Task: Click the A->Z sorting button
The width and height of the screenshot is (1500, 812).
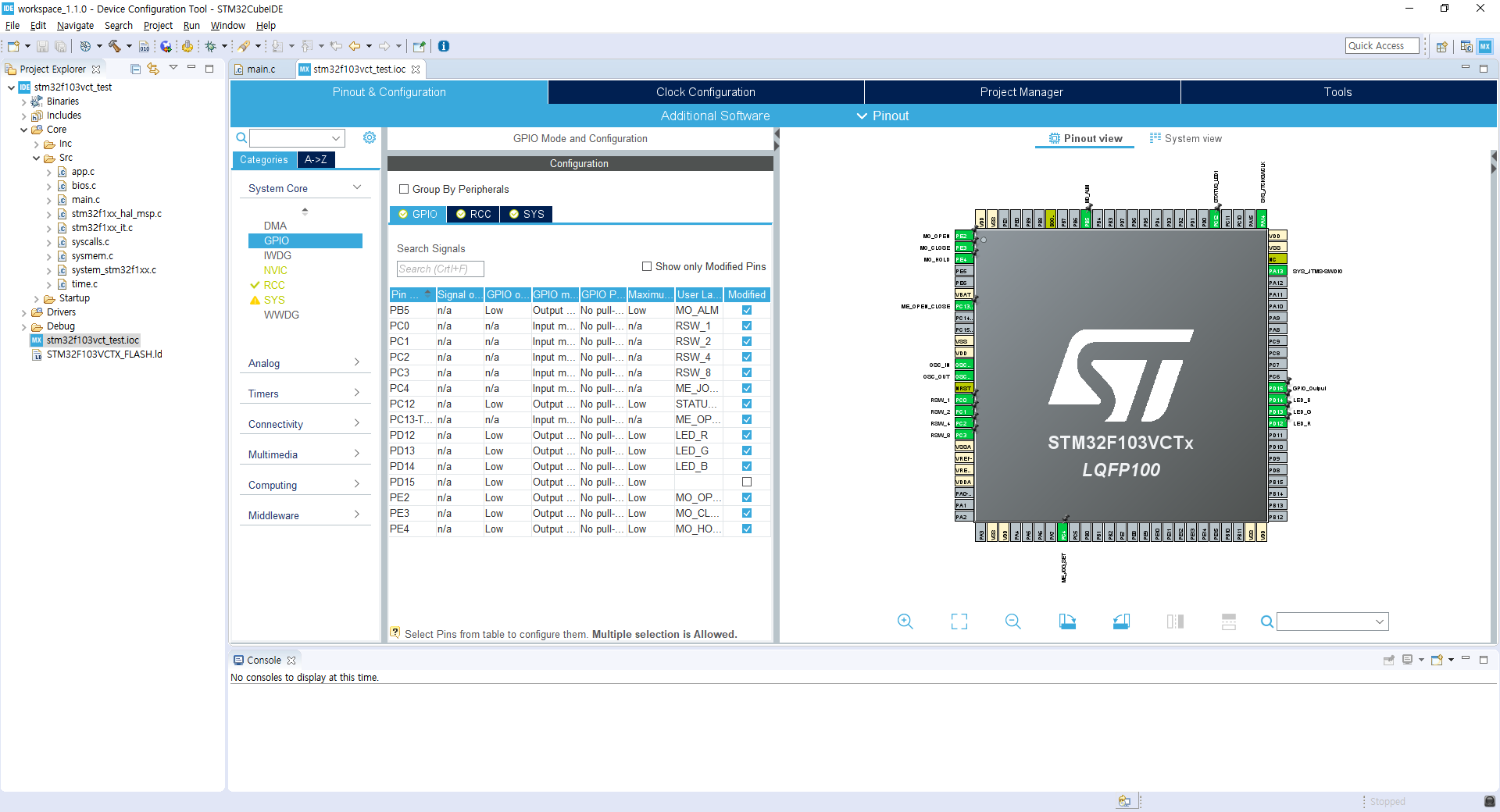Action: click(x=316, y=159)
